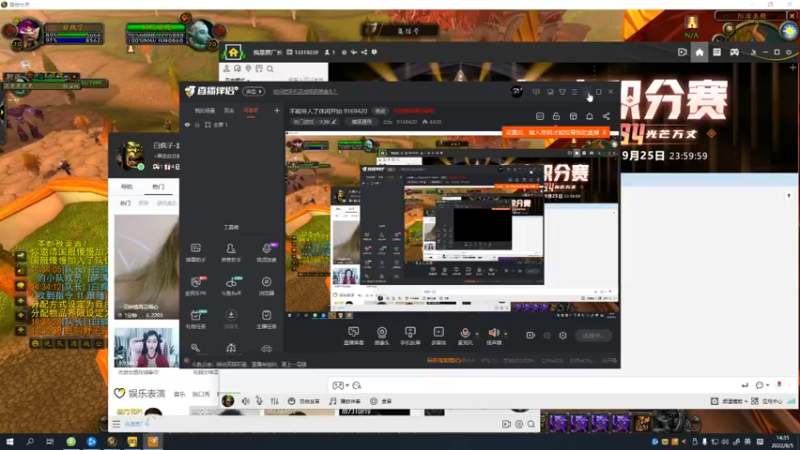Open the female streamer thumbnail
Viewport: 800px width, 450px height.
point(146,348)
